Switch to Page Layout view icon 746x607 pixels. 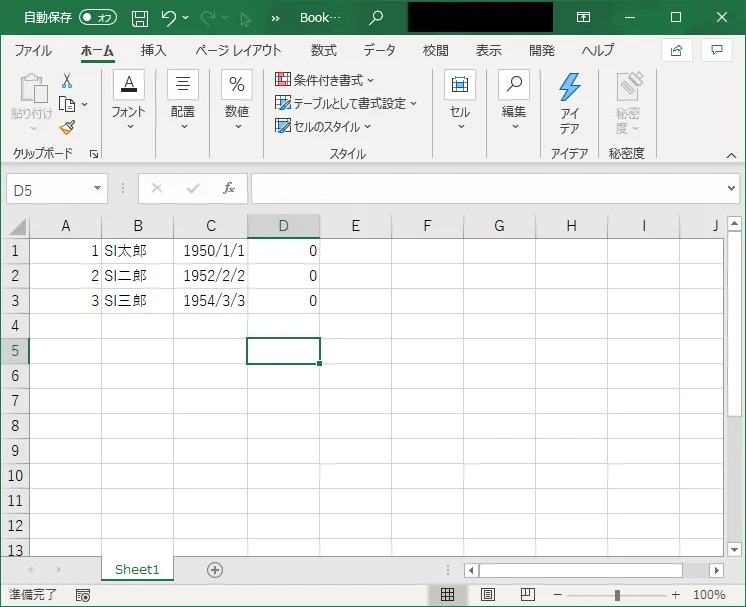[488, 595]
